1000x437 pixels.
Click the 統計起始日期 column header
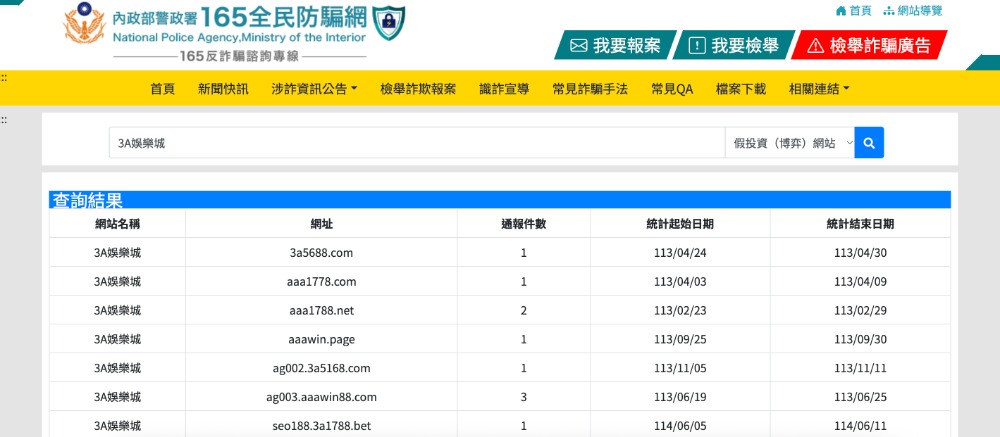point(680,224)
